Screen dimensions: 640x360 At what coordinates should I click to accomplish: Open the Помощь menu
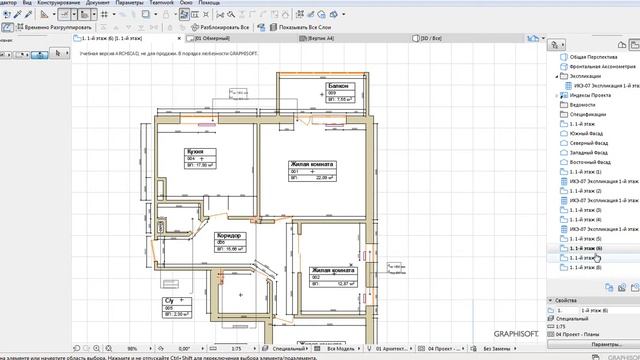[x=209, y=2]
